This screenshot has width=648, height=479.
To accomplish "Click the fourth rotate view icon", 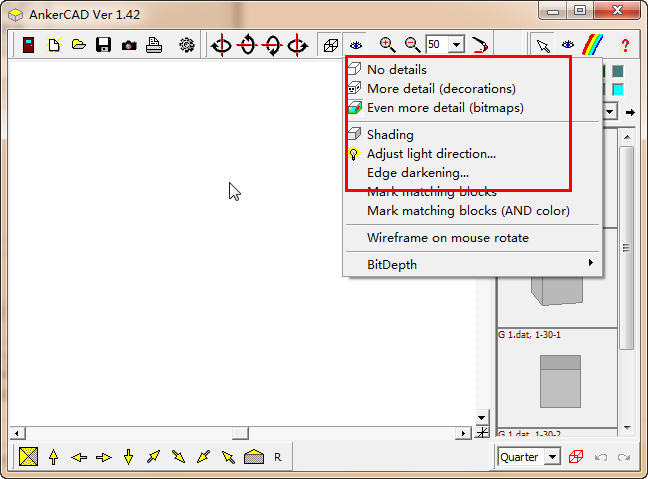I will 298,45.
